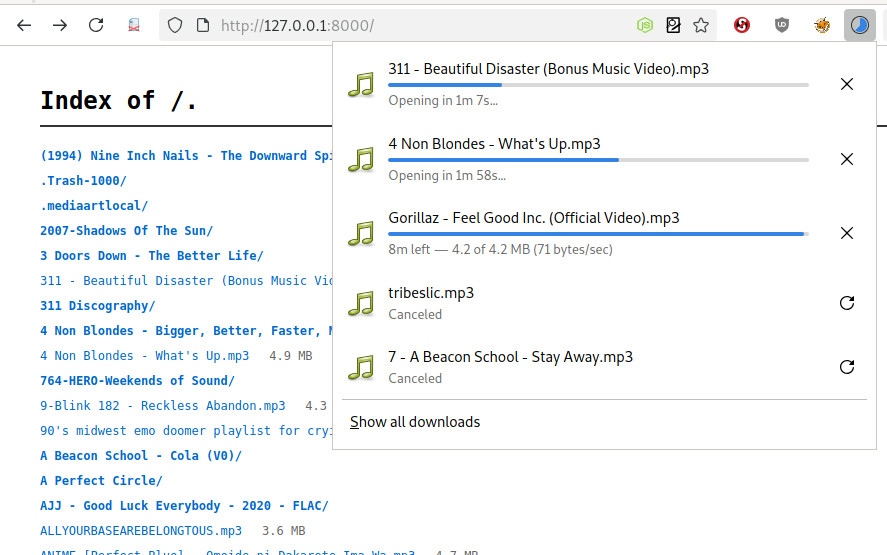The height and width of the screenshot is (555, 887).
Task: Open the uBlock Origin extension icon
Action: pos(782,25)
